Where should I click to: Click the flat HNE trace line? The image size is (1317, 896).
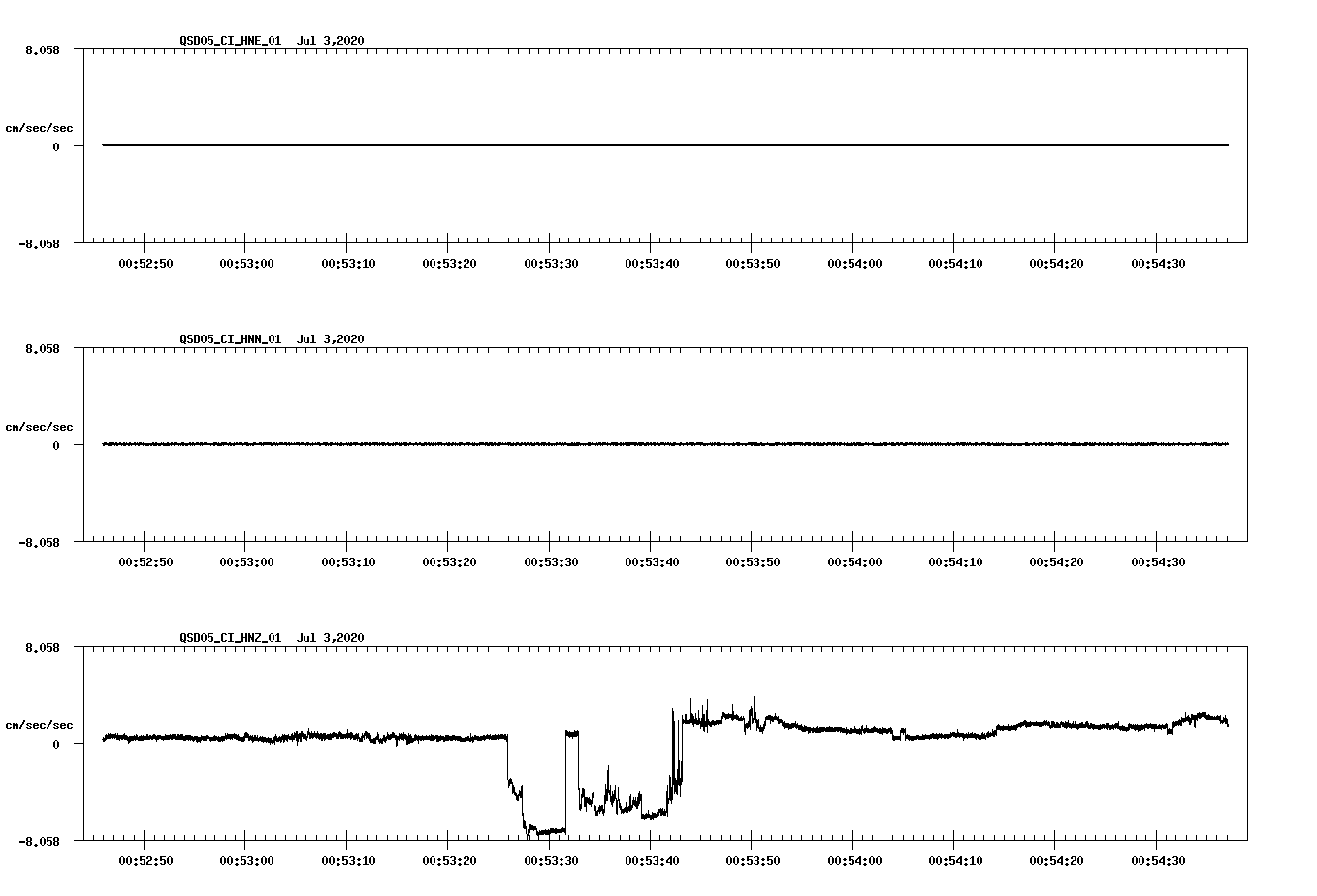point(665,145)
